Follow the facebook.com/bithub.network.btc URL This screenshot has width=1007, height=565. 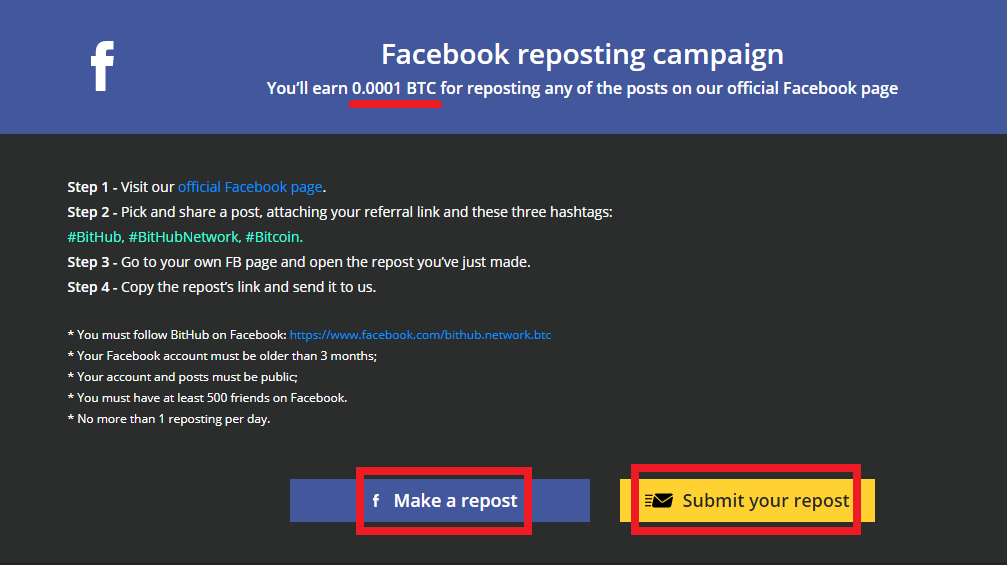point(420,335)
